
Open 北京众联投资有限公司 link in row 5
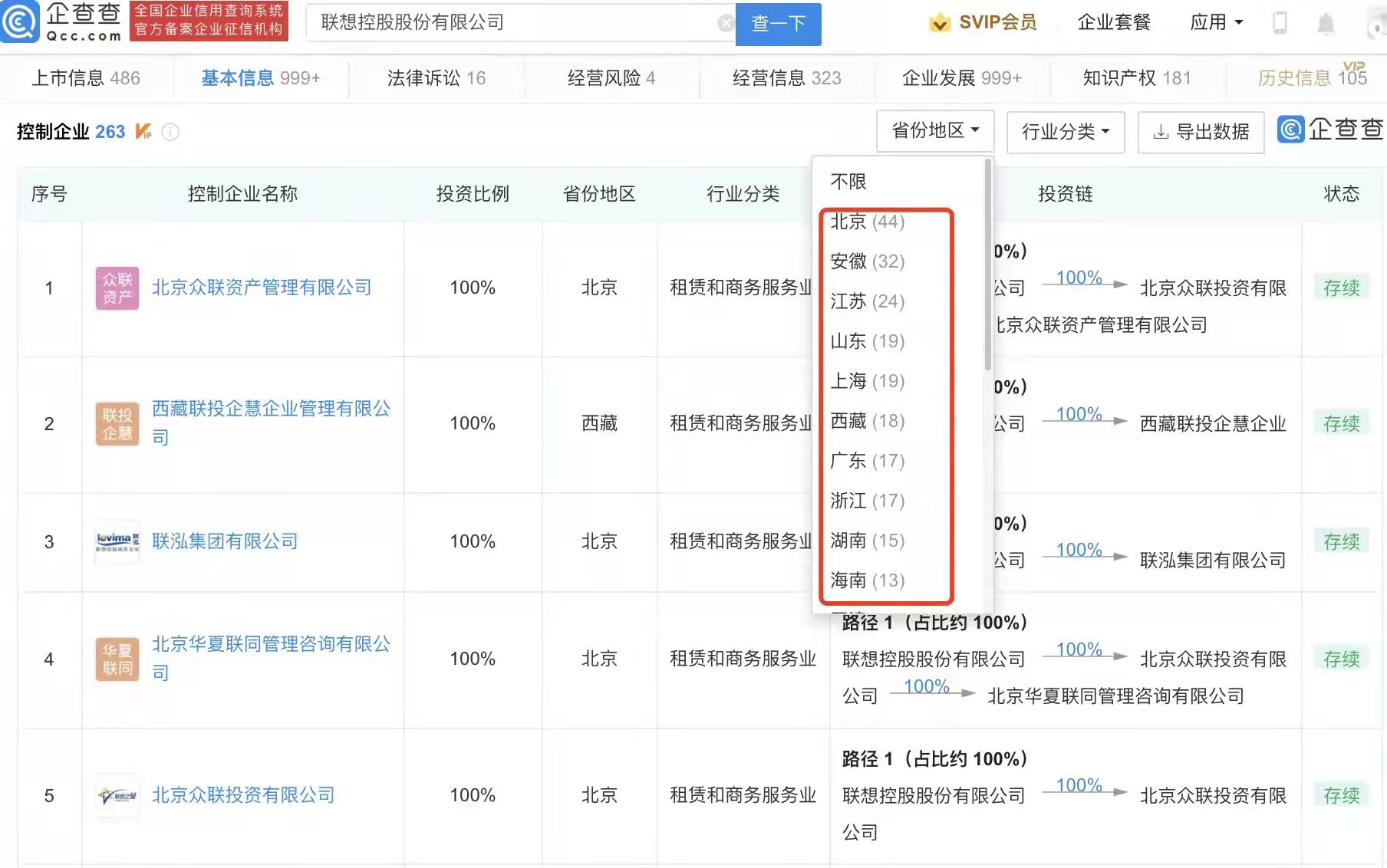tap(243, 795)
